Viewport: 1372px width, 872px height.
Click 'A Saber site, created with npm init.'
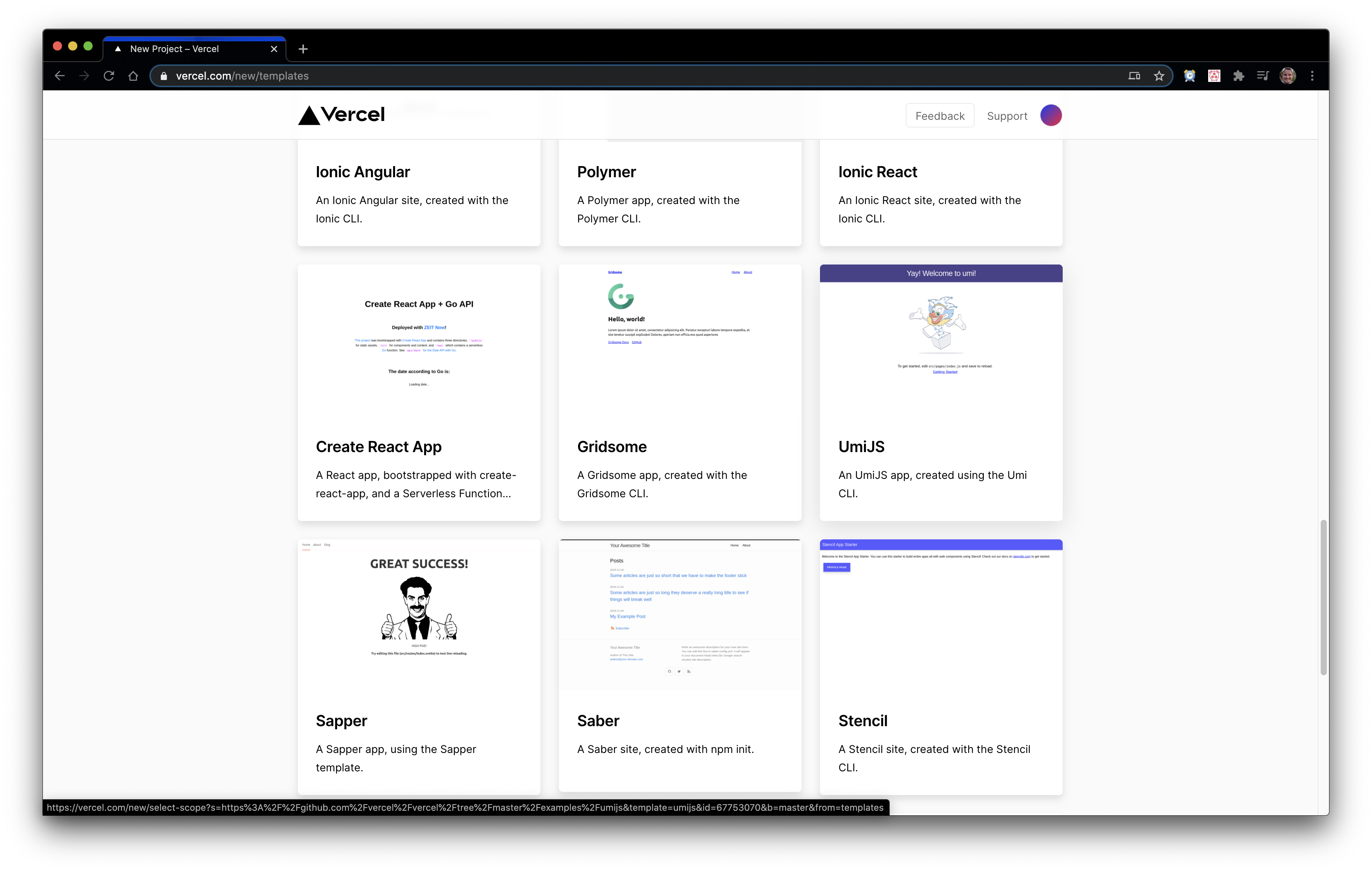[x=665, y=750]
